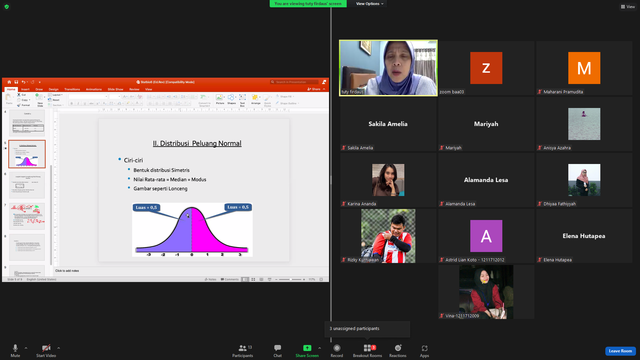640x360 pixels.
Task: Click the PowerPoint zoom-out minus button
Action: (x=276, y=279)
